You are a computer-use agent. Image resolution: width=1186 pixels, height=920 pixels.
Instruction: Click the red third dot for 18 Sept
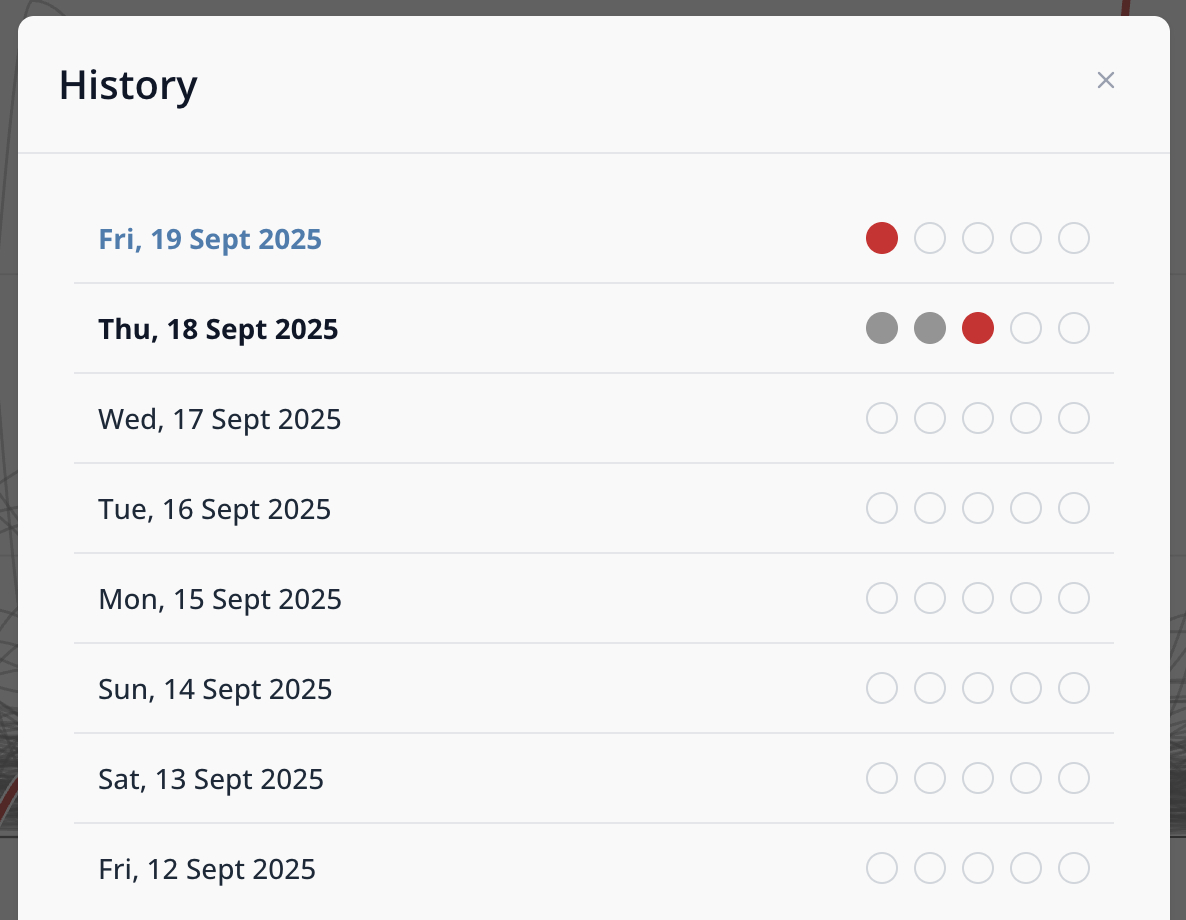tap(978, 329)
